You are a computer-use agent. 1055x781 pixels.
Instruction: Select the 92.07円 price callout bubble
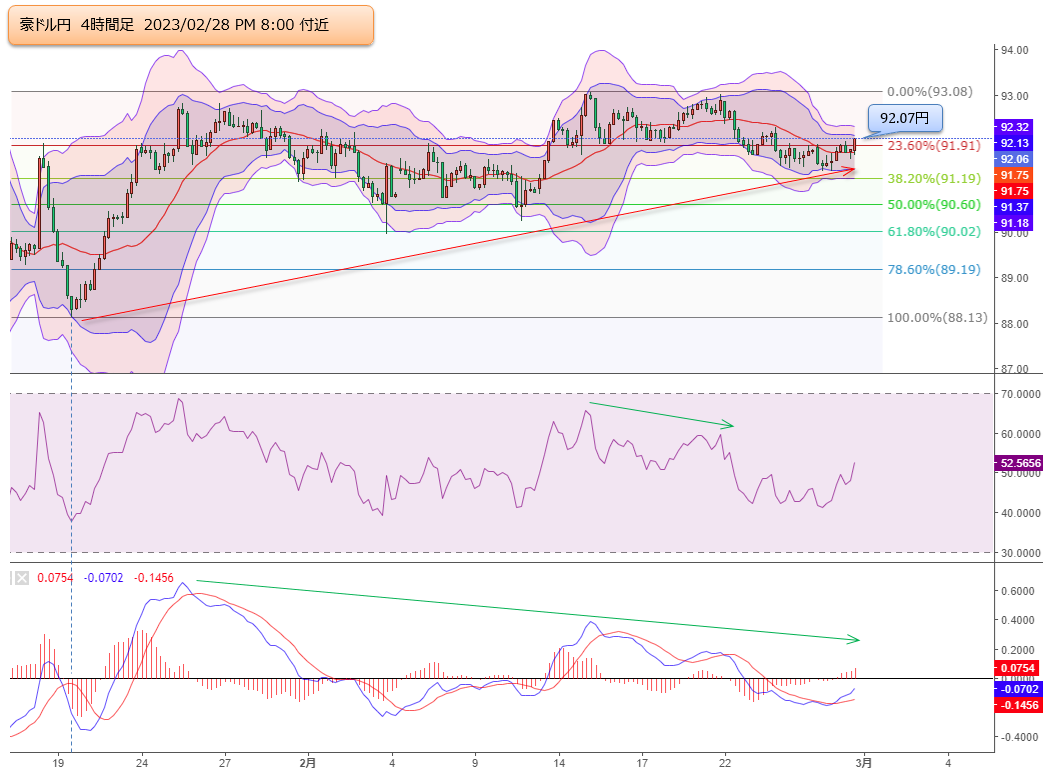pos(904,118)
